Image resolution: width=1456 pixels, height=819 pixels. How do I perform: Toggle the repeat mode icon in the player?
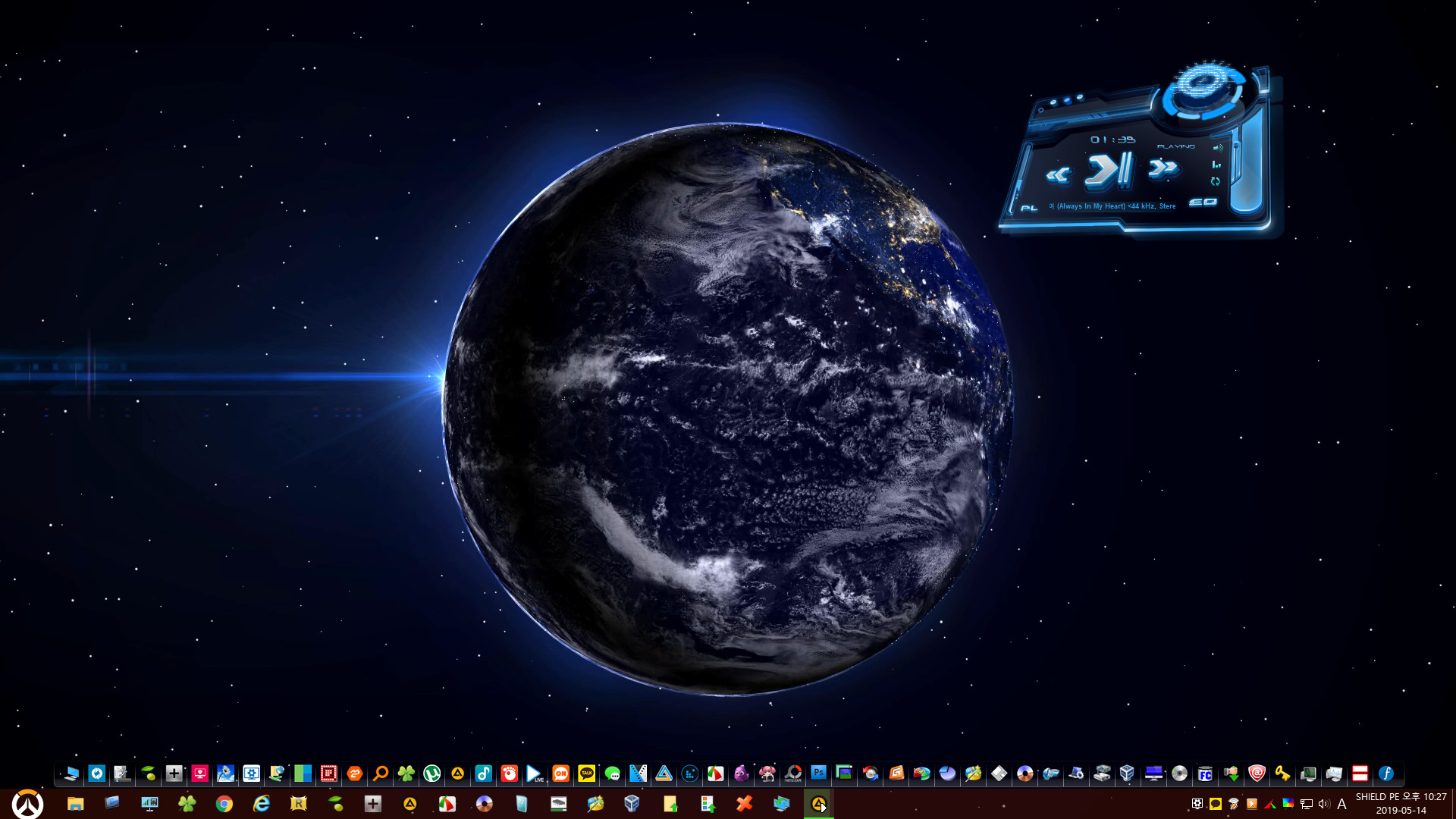(1215, 181)
